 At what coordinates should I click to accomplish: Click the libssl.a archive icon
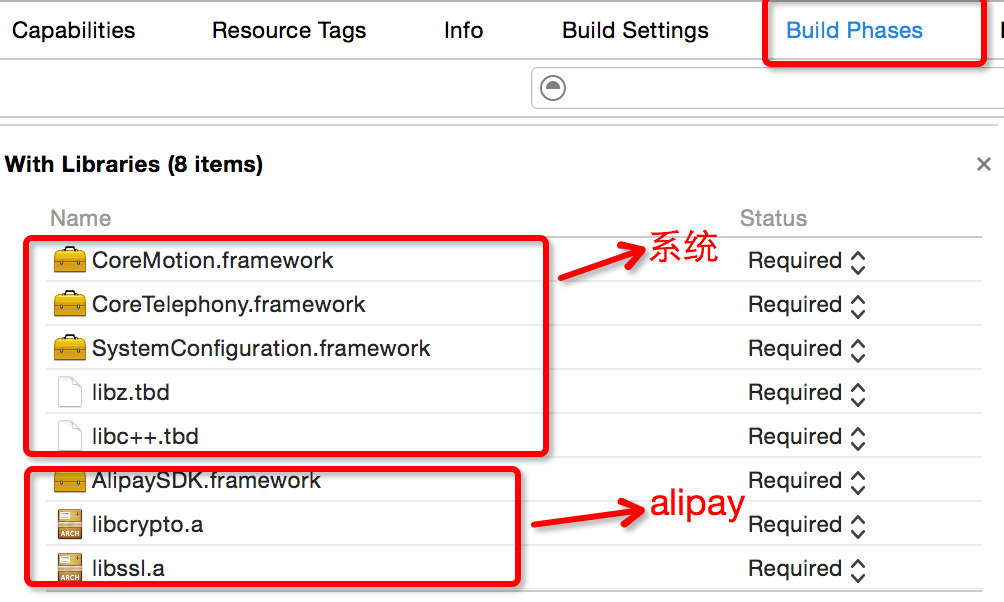click(69, 569)
